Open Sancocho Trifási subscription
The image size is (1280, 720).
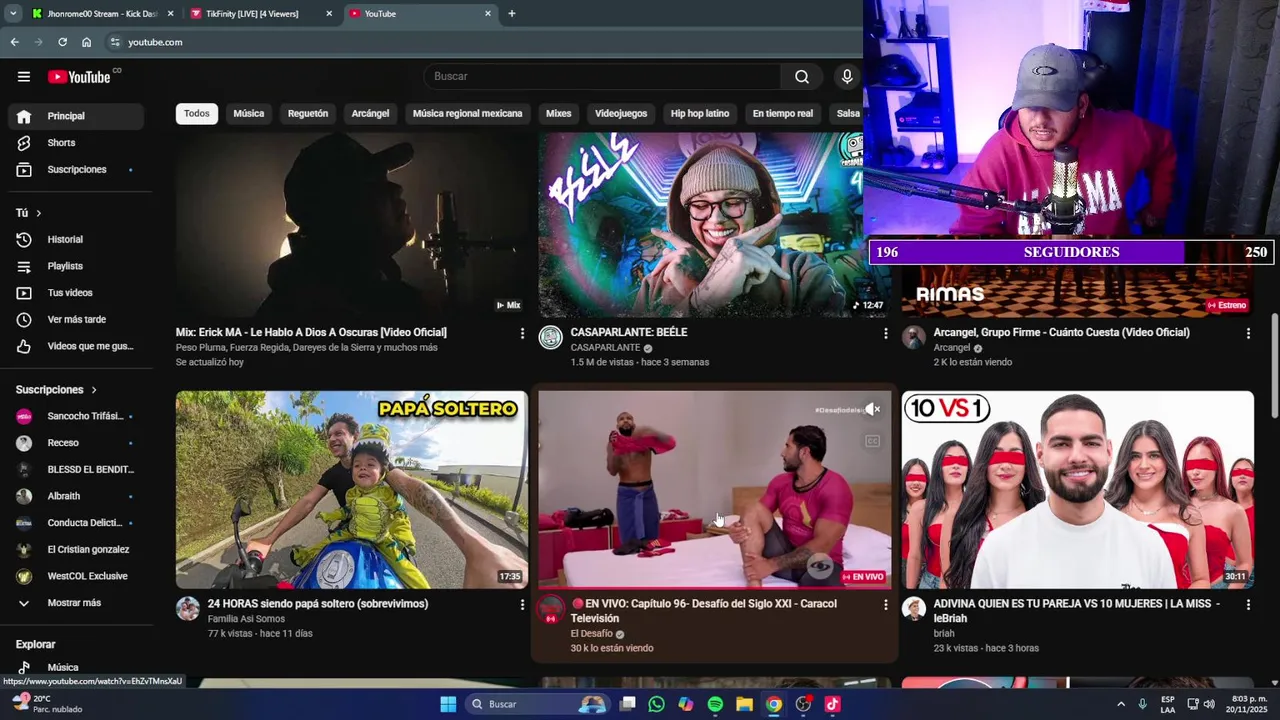click(x=76, y=416)
